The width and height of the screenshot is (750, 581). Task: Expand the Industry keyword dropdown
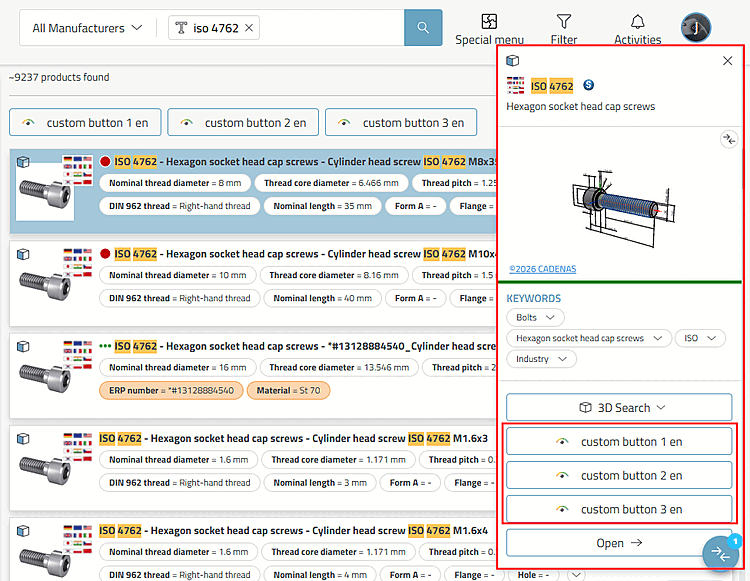[x=541, y=359]
